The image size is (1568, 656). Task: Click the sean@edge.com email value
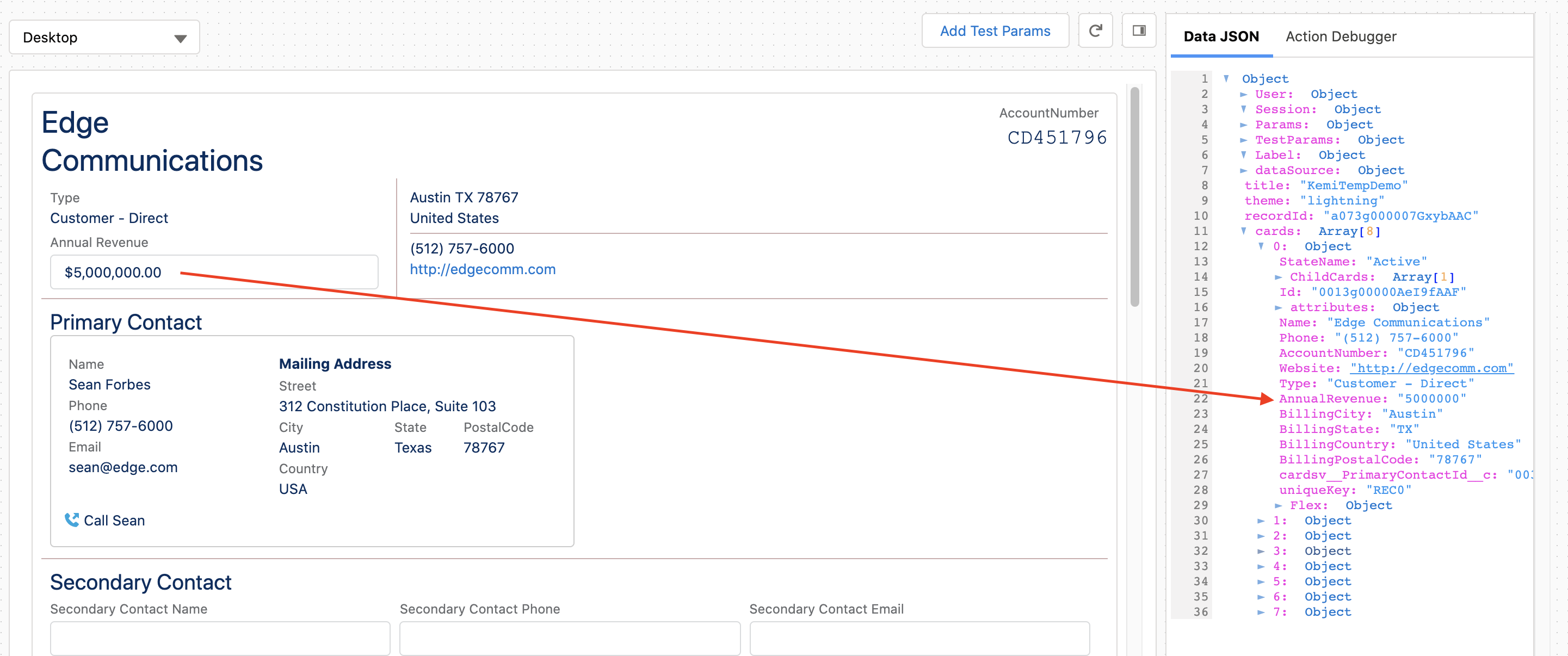click(x=123, y=467)
